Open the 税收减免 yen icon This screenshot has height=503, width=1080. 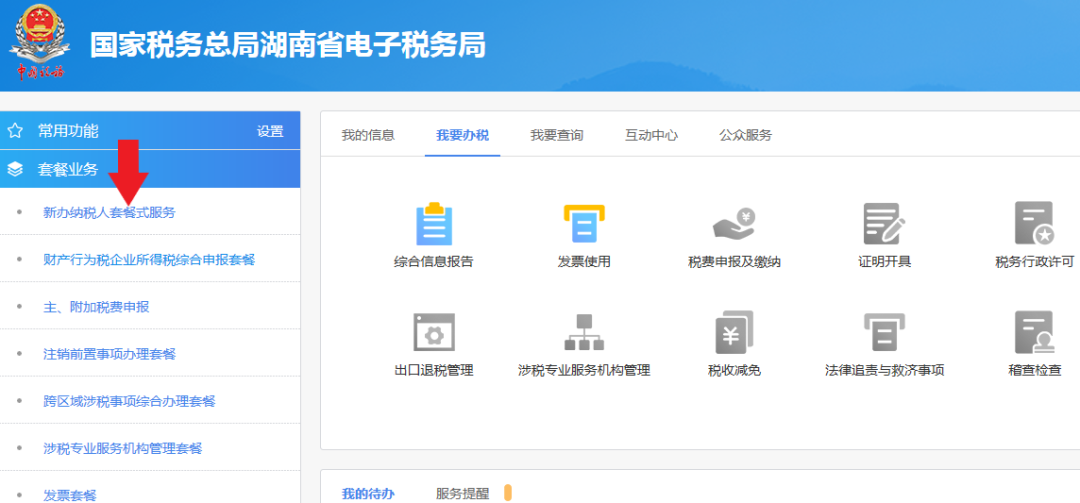tap(734, 332)
